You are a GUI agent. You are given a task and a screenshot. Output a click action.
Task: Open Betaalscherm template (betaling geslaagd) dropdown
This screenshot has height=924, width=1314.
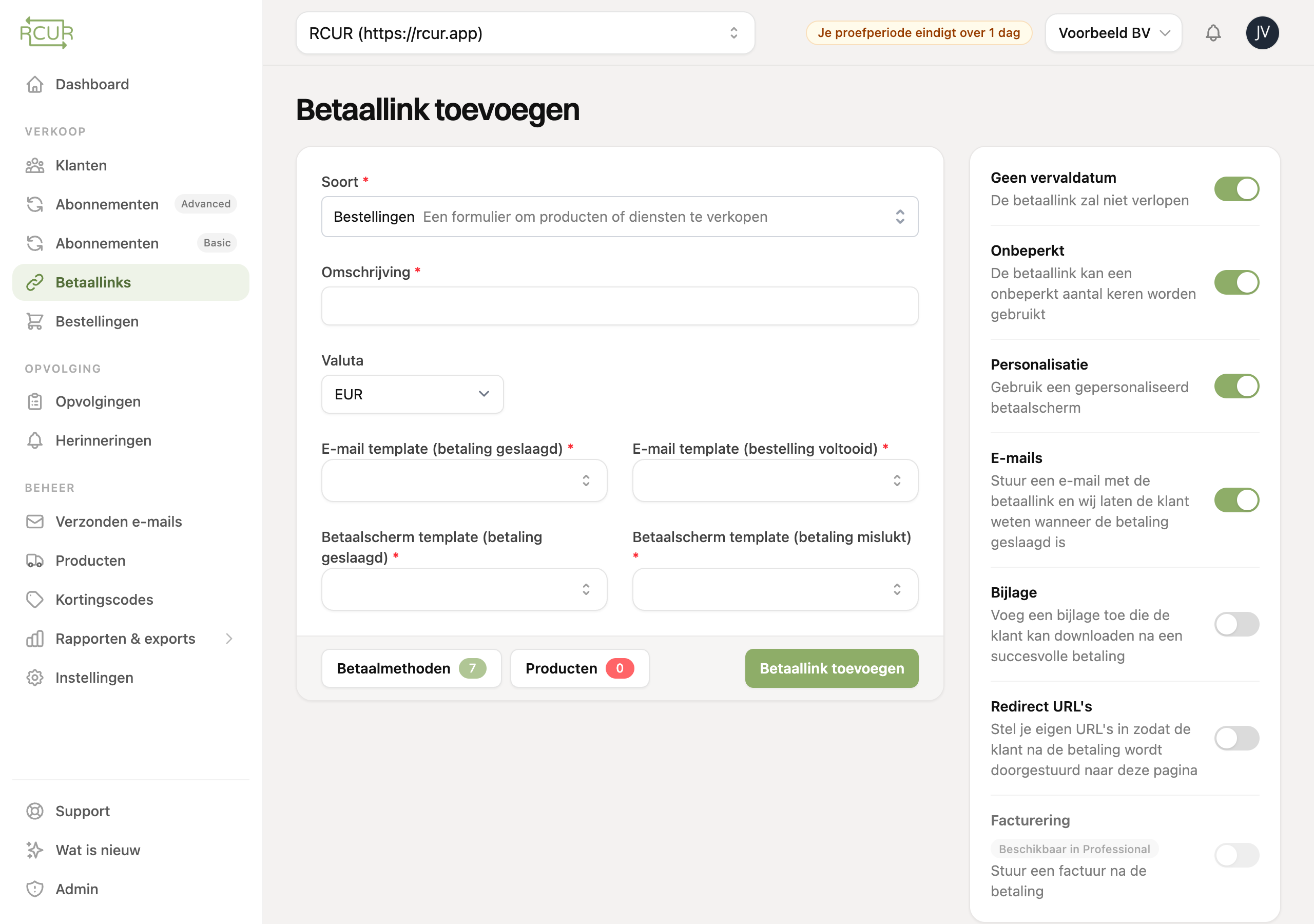coord(463,589)
